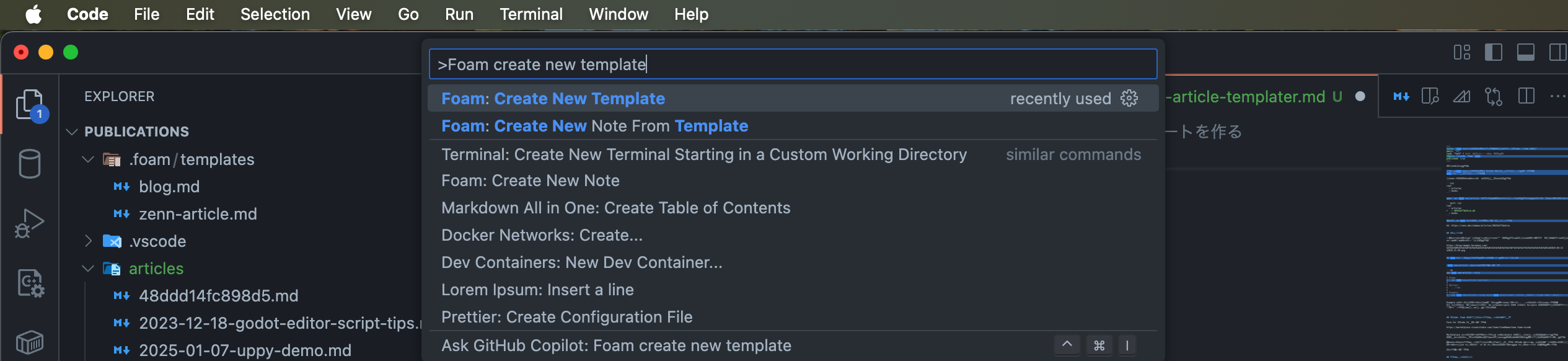Toggle the primary side bar
Viewport: 1568px width, 361px height.
coord(1494,52)
